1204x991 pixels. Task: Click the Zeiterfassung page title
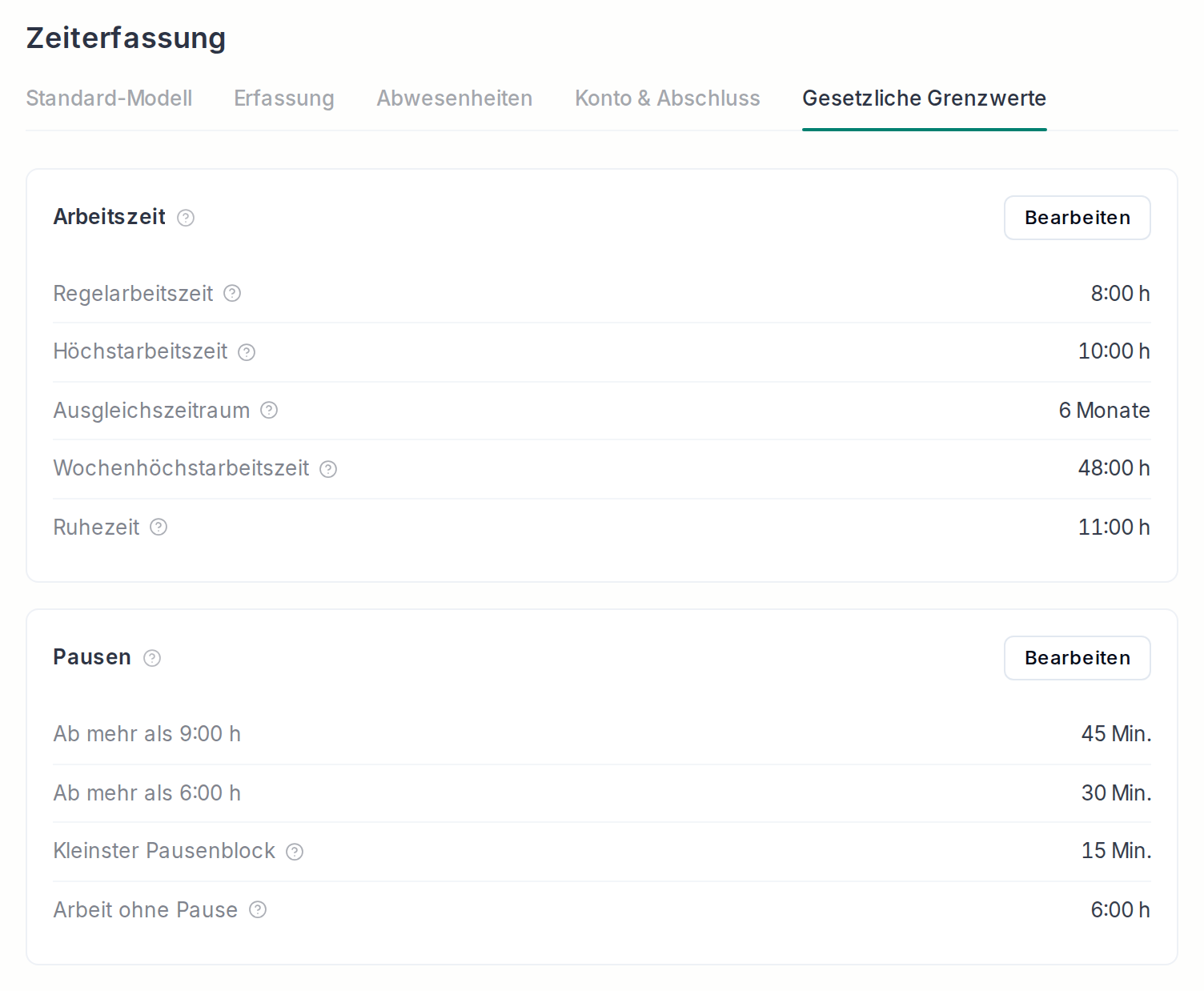[x=126, y=38]
